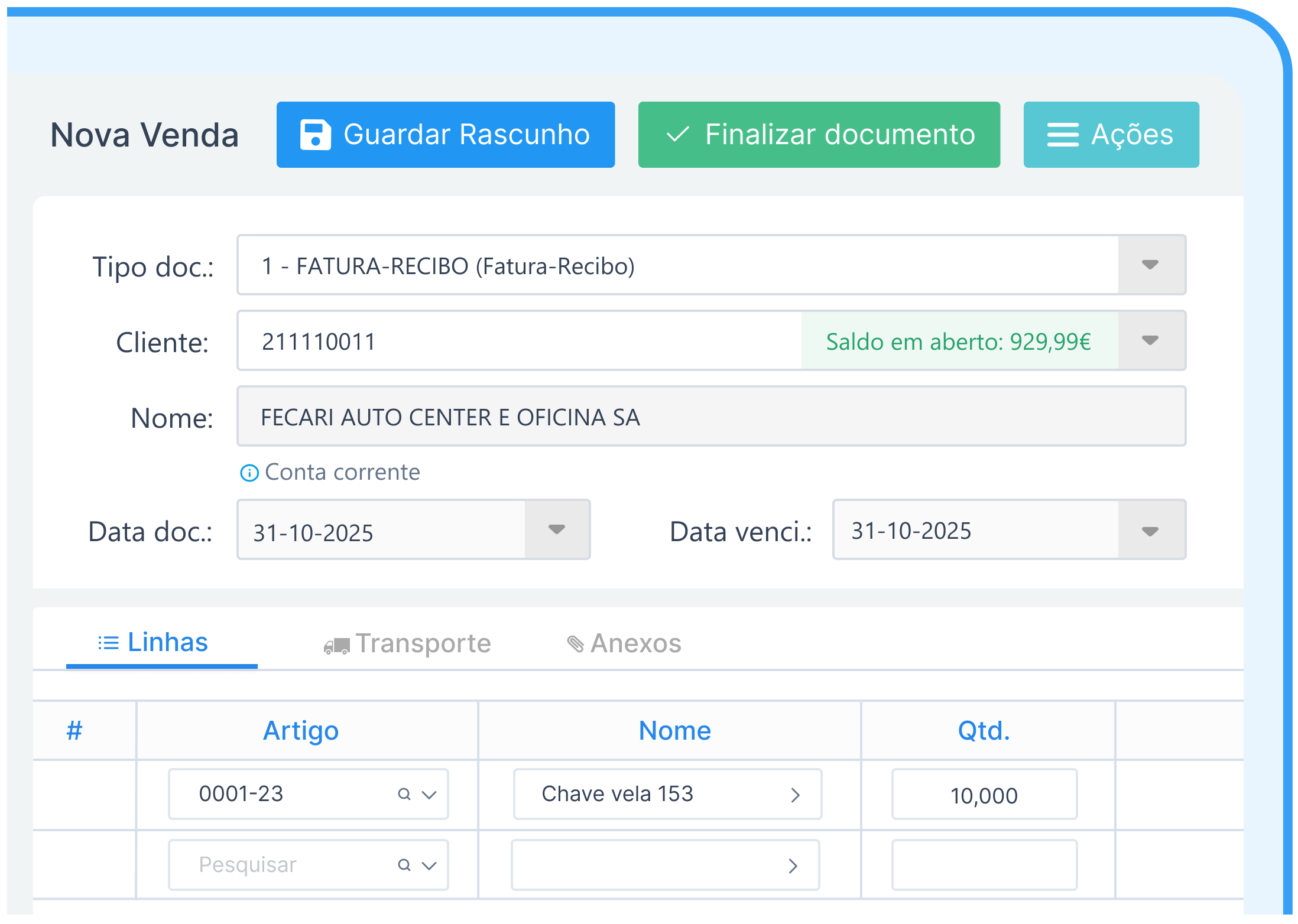Open the Tipo doc. dropdown
This screenshot has width=1298, height=924.
(x=1150, y=265)
